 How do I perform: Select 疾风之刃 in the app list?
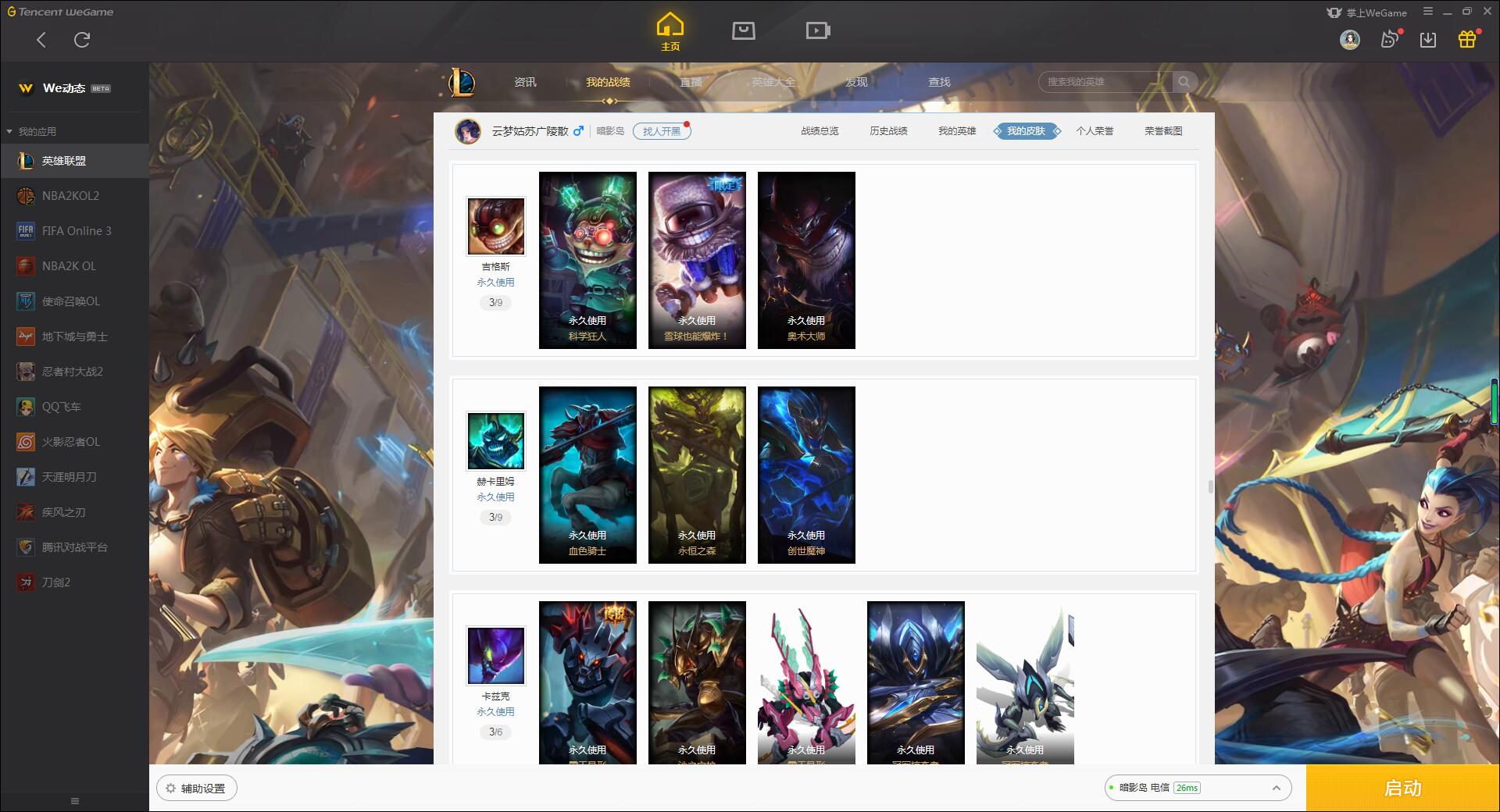(74, 512)
